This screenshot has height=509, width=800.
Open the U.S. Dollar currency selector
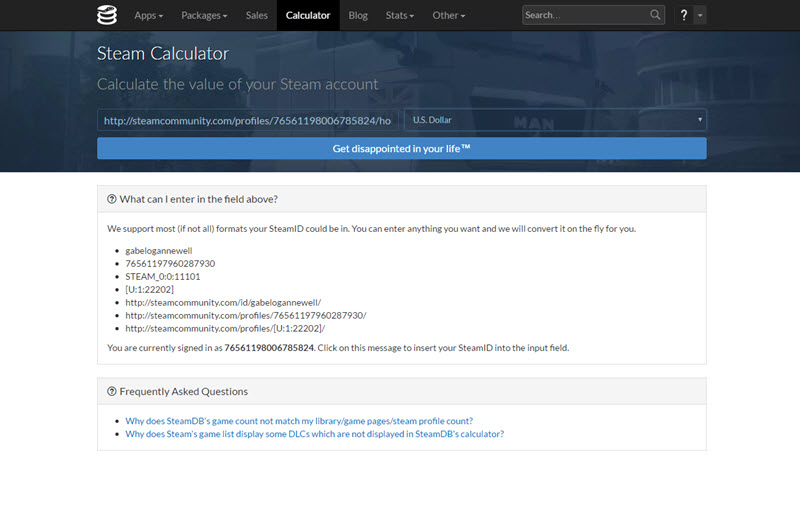pos(555,120)
